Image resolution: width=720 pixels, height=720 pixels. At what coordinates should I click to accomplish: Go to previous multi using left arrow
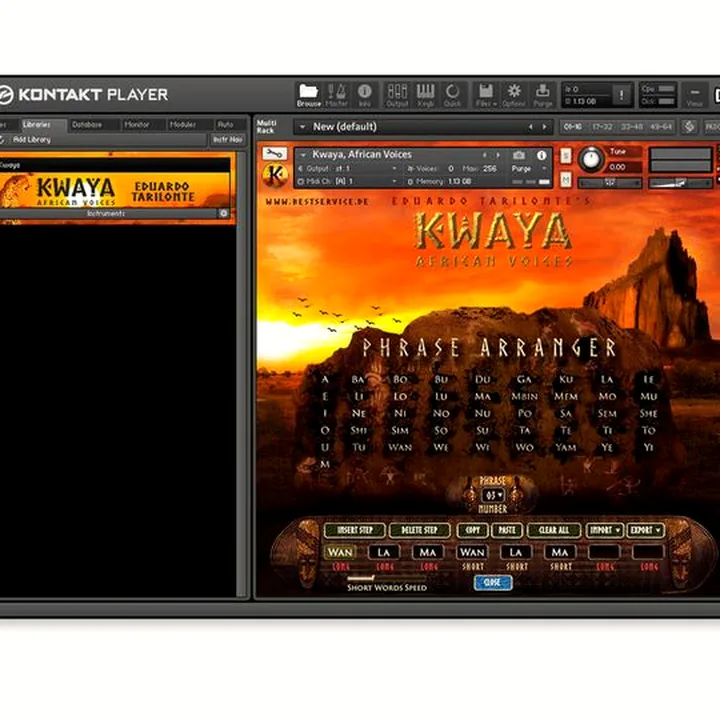pos(530,127)
